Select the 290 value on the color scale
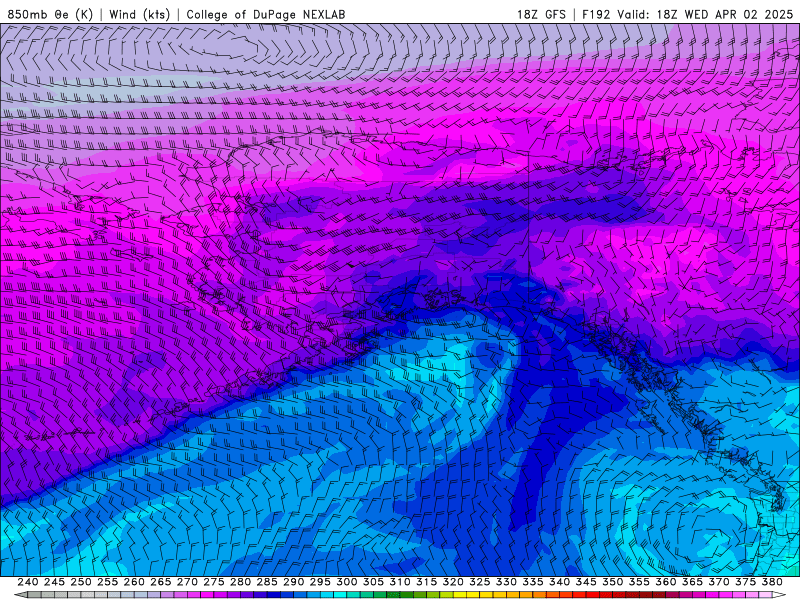 pyautogui.click(x=293, y=582)
